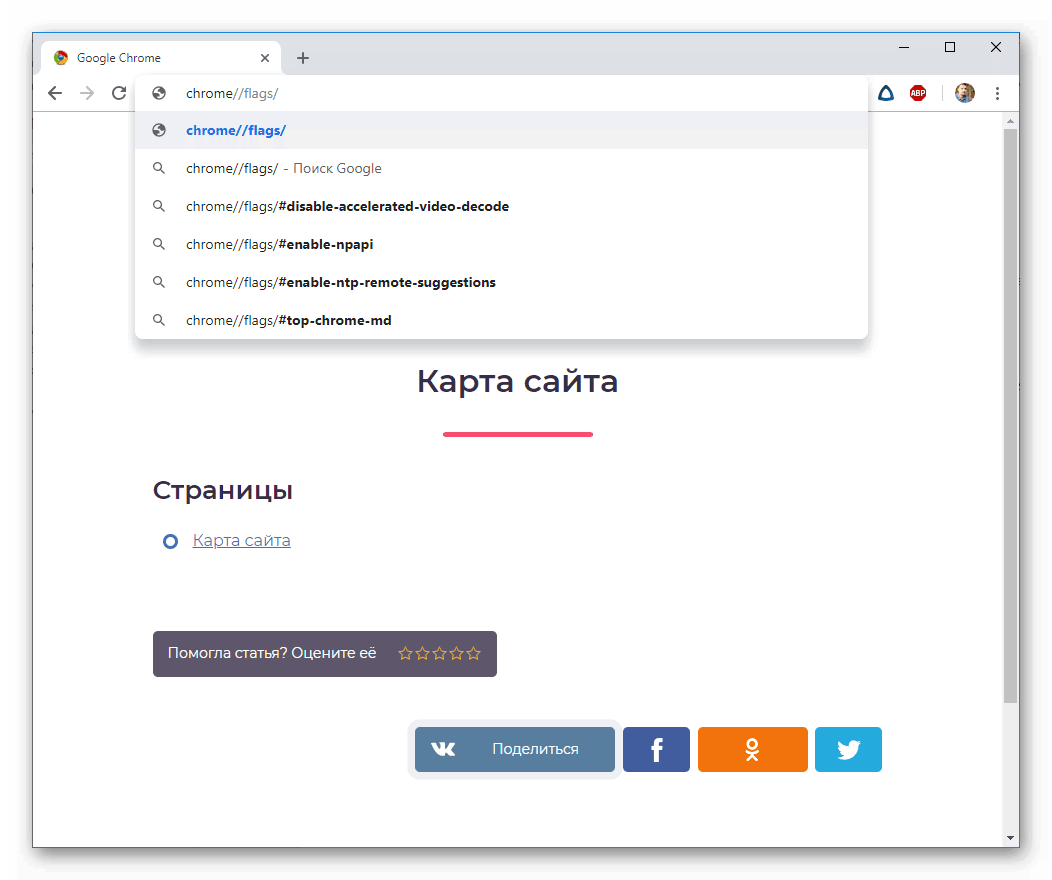Viewport: 1052px width, 880px height.
Task: Click the scrollbar up arrow
Action: coord(1010,121)
